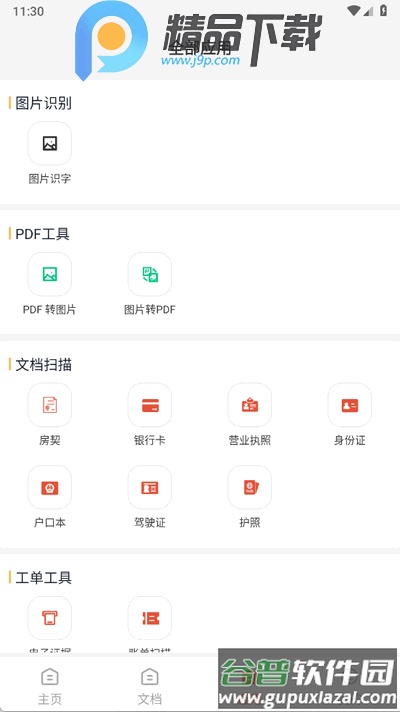Switch to the 文档 documents tab

149,686
